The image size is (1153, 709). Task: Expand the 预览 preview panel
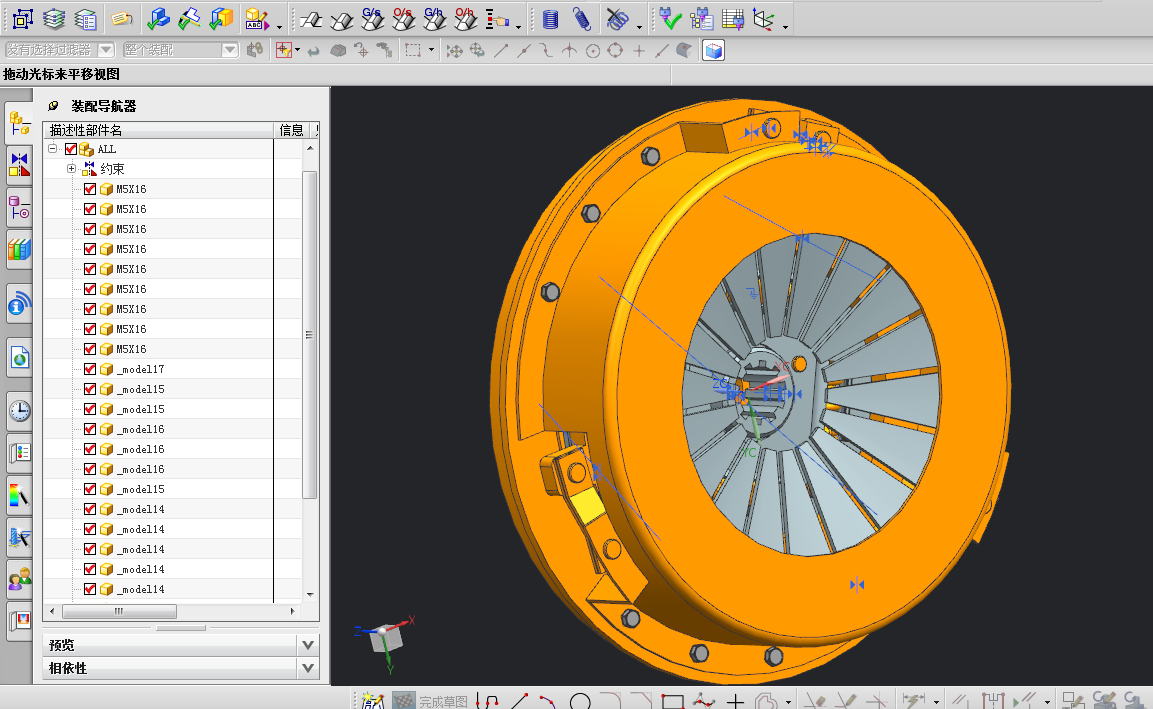(x=308, y=645)
